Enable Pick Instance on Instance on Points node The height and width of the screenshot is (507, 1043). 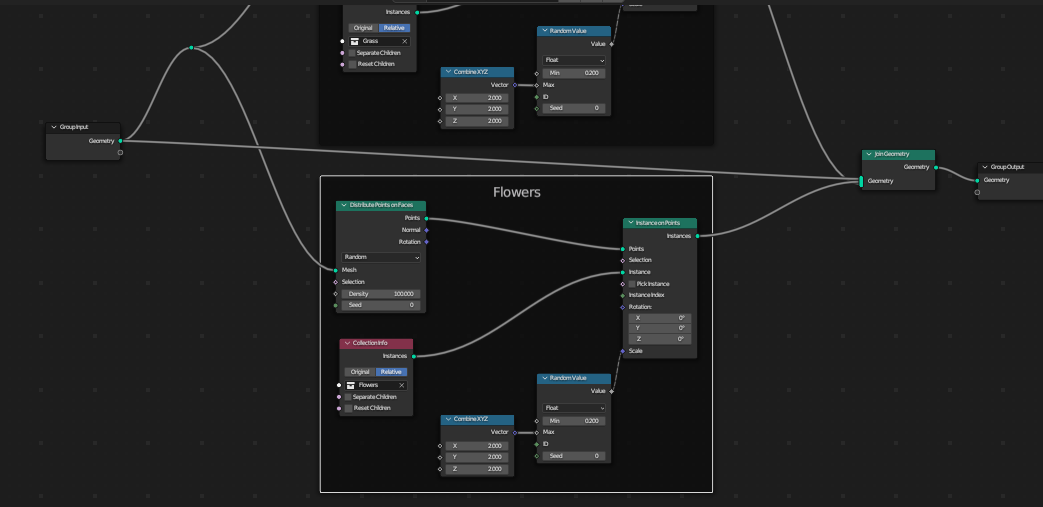click(632, 284)
